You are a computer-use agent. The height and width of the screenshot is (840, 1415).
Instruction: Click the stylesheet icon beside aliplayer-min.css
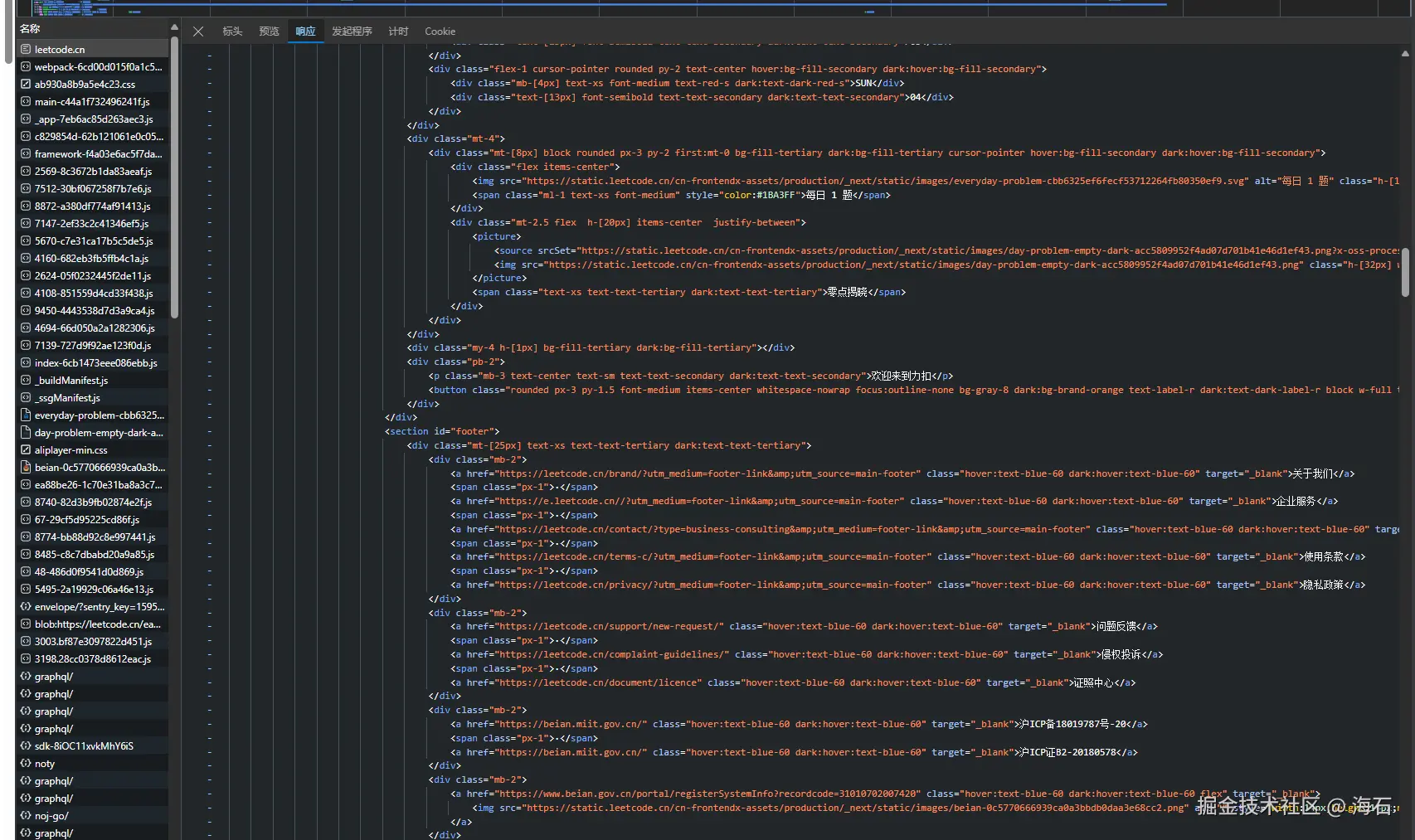coord(26,450)
